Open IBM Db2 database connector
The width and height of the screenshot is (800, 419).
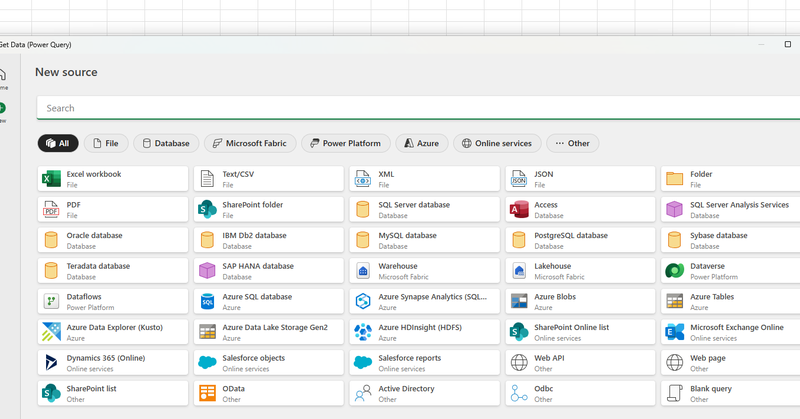[x=268, y=240]
